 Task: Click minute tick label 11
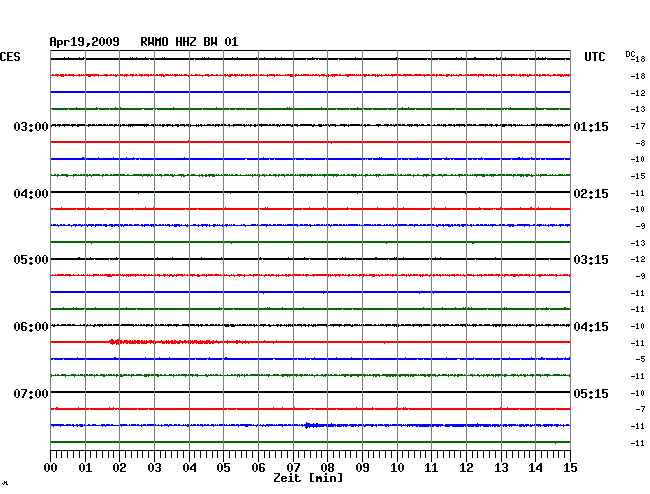pyautogui.click(x=431, y=467)
